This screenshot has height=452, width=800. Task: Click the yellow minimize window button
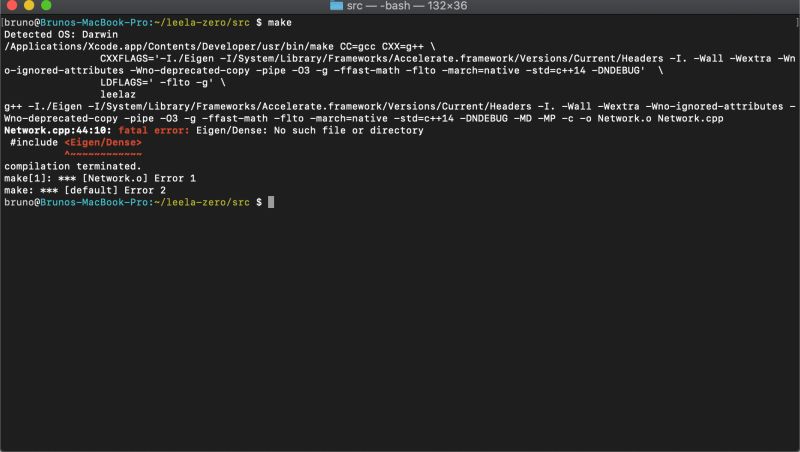click(x=29, y=5)
